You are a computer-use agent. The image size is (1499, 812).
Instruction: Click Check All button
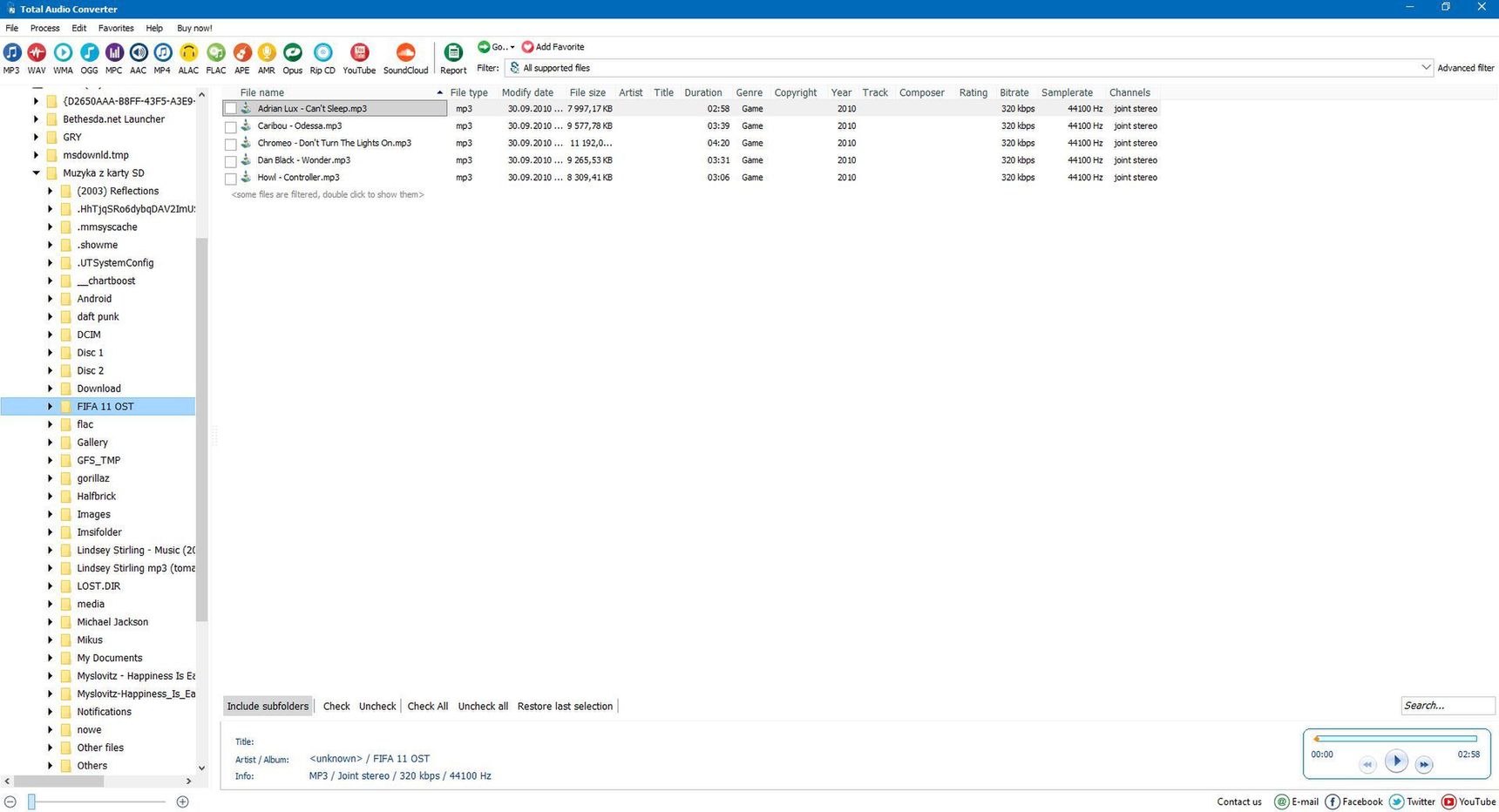pyautogui.click(x=428, y=707)
